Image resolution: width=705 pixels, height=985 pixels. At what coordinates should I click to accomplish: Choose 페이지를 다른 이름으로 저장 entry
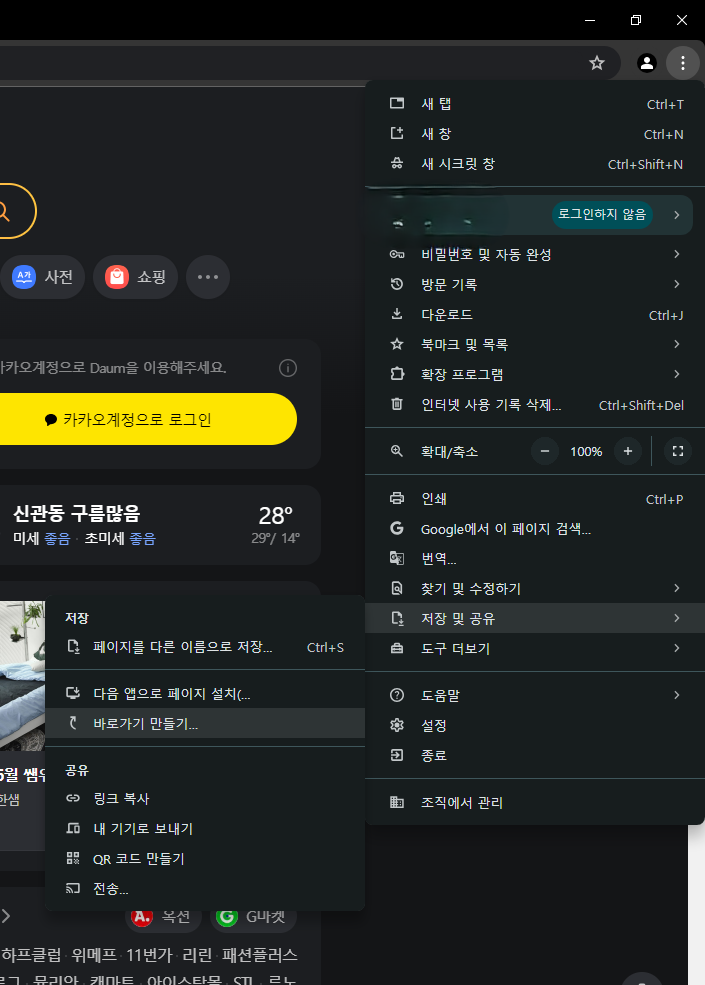pyautogui.click(x=205, y=647)
